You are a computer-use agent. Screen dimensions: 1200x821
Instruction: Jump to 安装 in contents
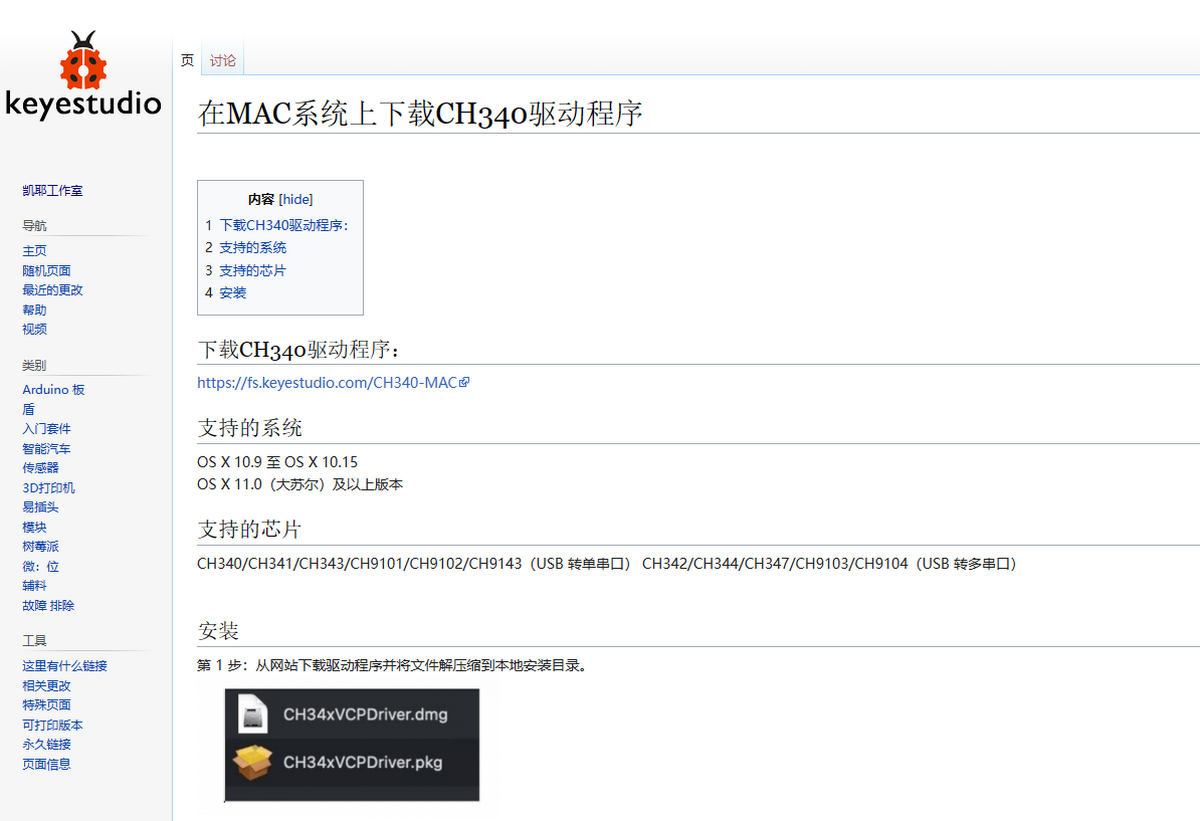(233, 293)
